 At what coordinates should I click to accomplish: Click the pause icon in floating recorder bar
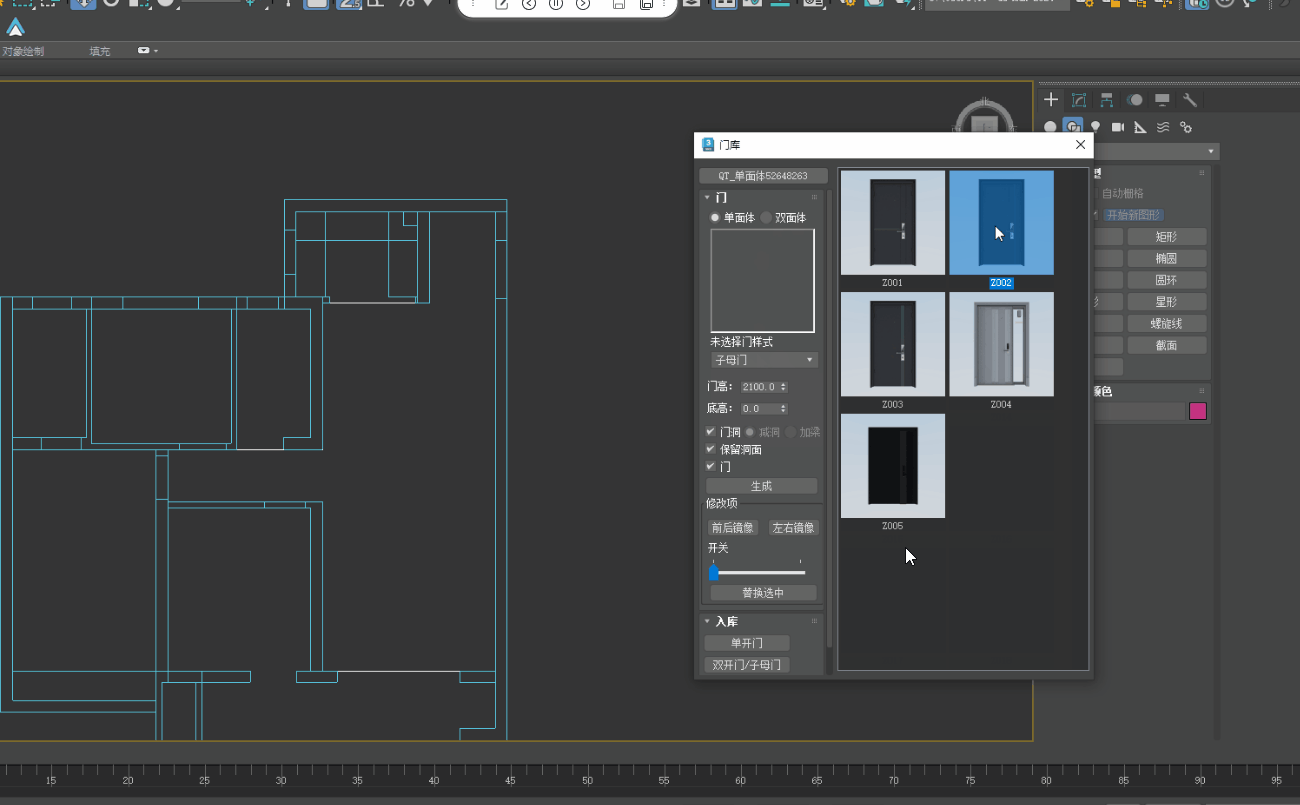[556, 4]
